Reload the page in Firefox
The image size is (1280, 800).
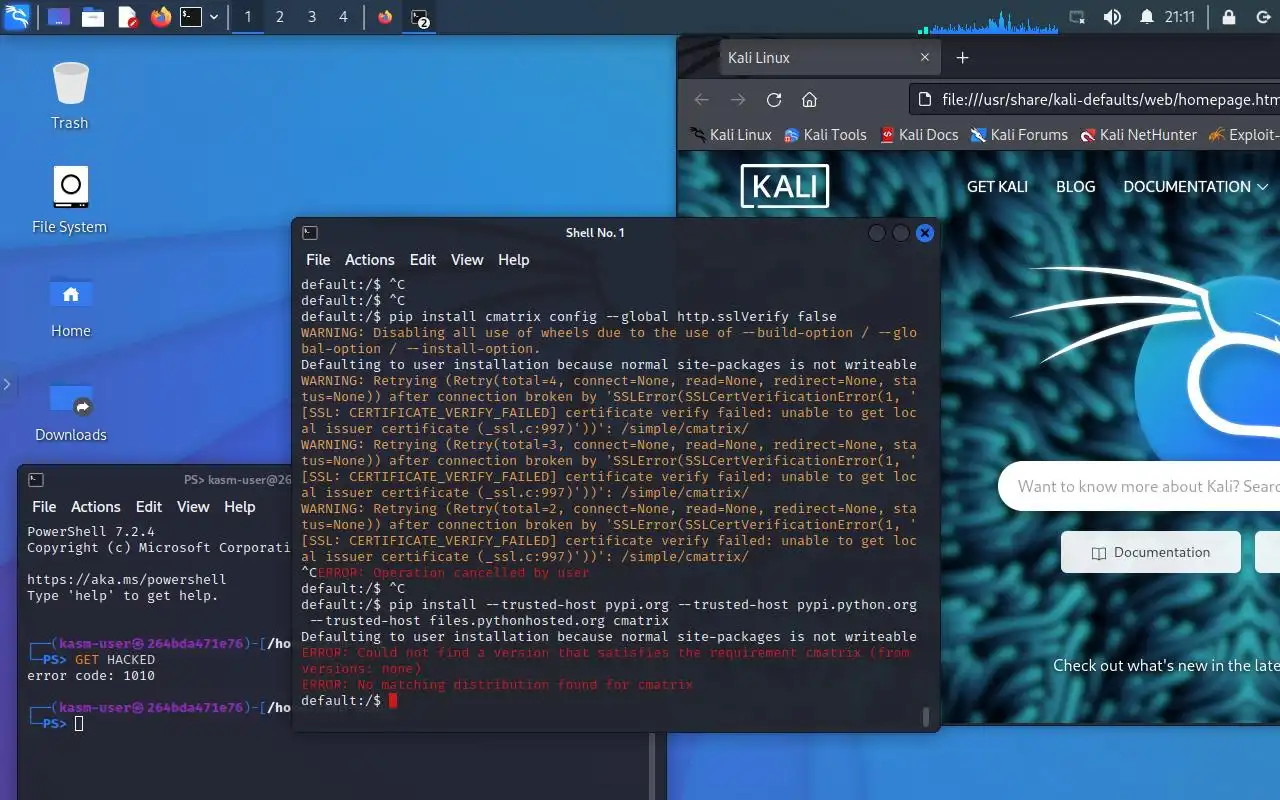click(x=774, y=99)
